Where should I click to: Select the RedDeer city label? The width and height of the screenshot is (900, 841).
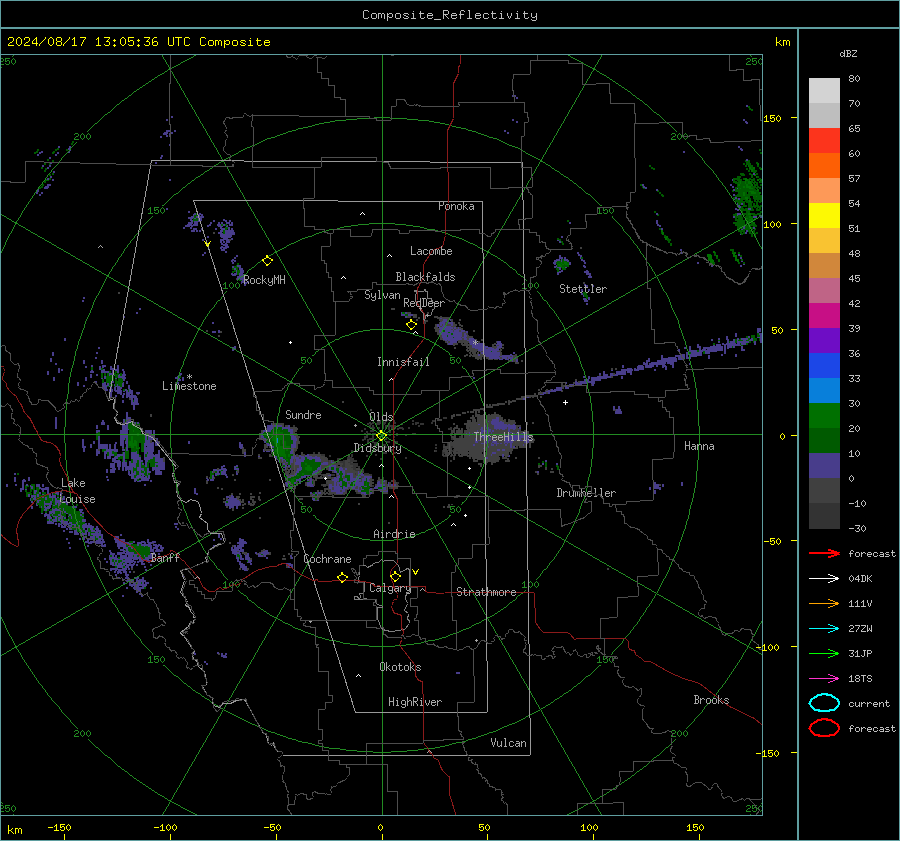click(x=424, y=303)
